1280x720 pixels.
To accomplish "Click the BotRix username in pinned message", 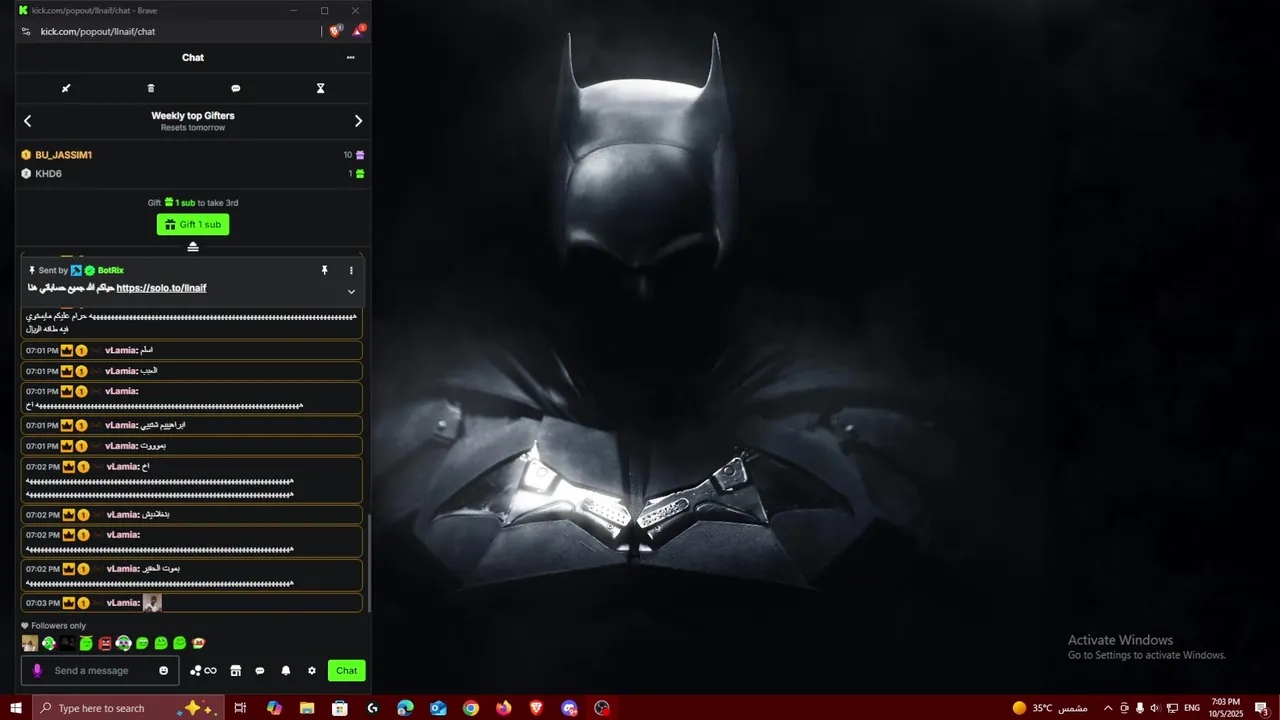I will (x=110, y=270).
